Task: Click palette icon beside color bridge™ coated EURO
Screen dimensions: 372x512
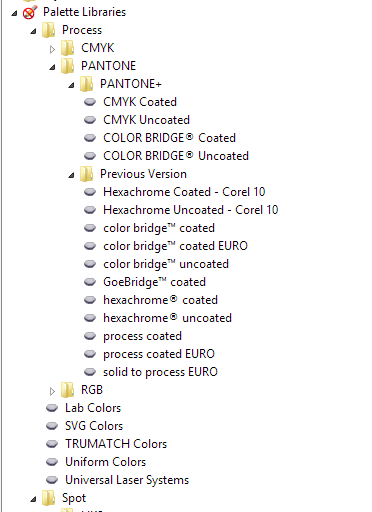Action: click(90, 246)
